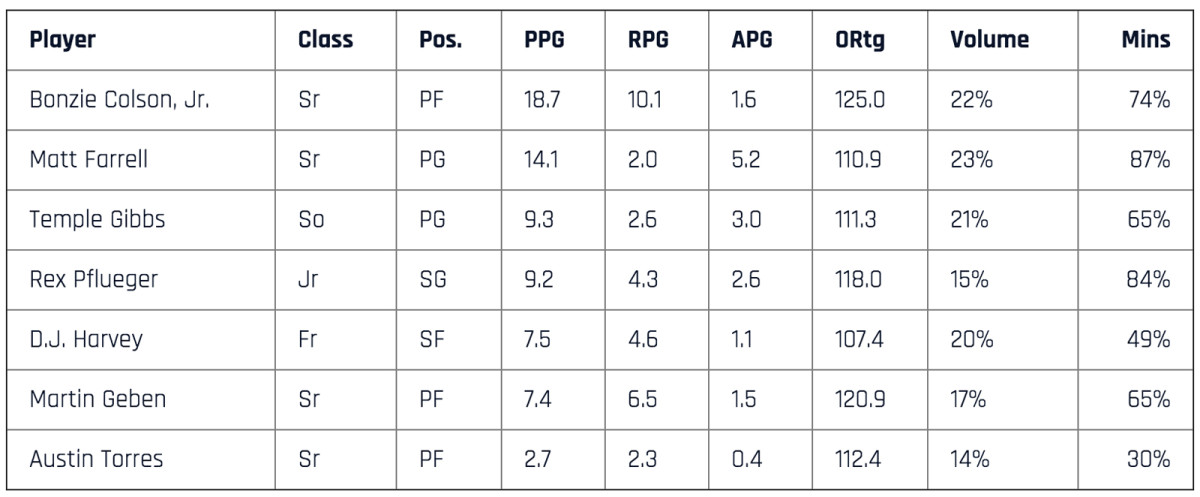Select Rex Pflueger in the table
Image resolution: width=1200 pixels, height=497 pixels.
94,280
